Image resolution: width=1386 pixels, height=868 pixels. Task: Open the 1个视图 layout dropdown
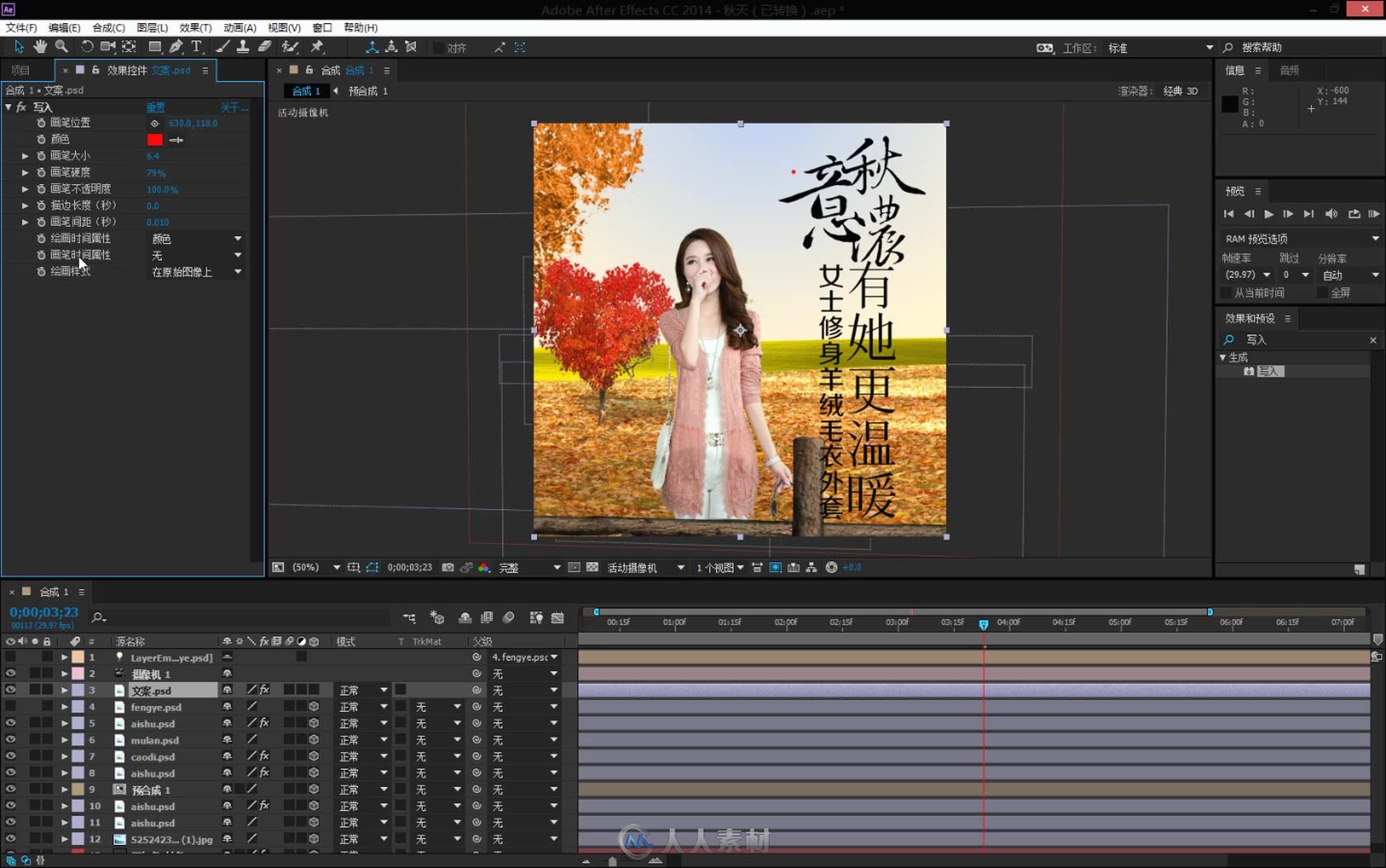(x=720, y=568)
